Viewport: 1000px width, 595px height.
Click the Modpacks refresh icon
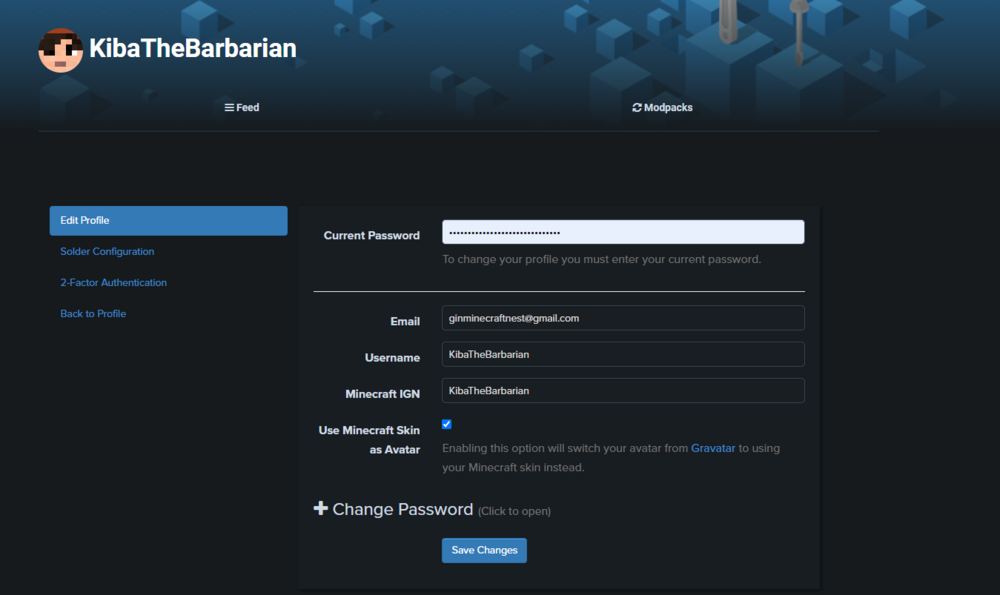[636, 108]
